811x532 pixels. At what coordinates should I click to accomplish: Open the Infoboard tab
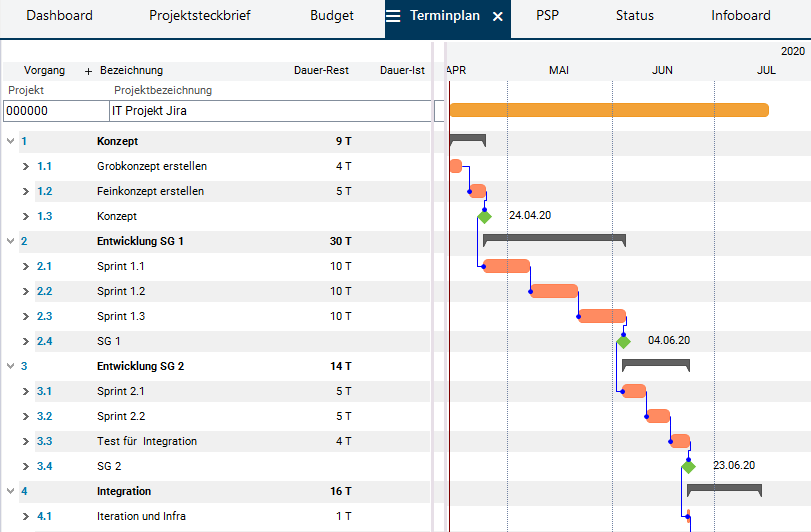point(740,16)
